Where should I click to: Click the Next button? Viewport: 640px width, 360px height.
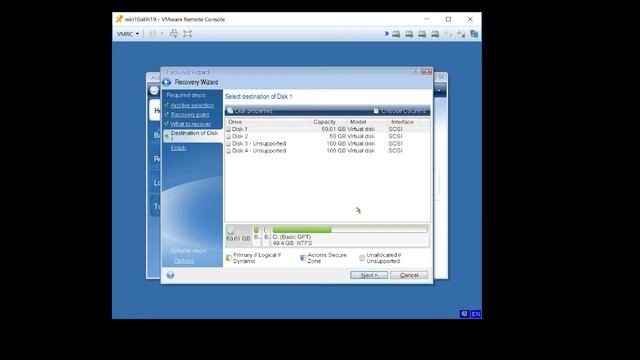coord(369,275)
